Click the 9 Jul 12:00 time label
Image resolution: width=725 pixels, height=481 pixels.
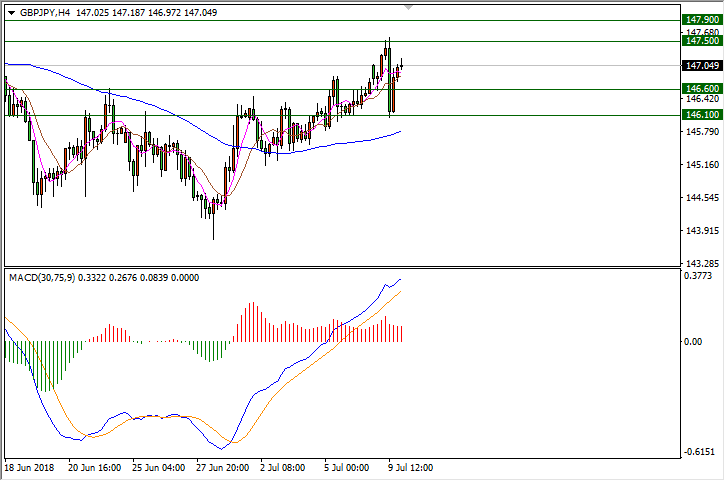[411, 468]
